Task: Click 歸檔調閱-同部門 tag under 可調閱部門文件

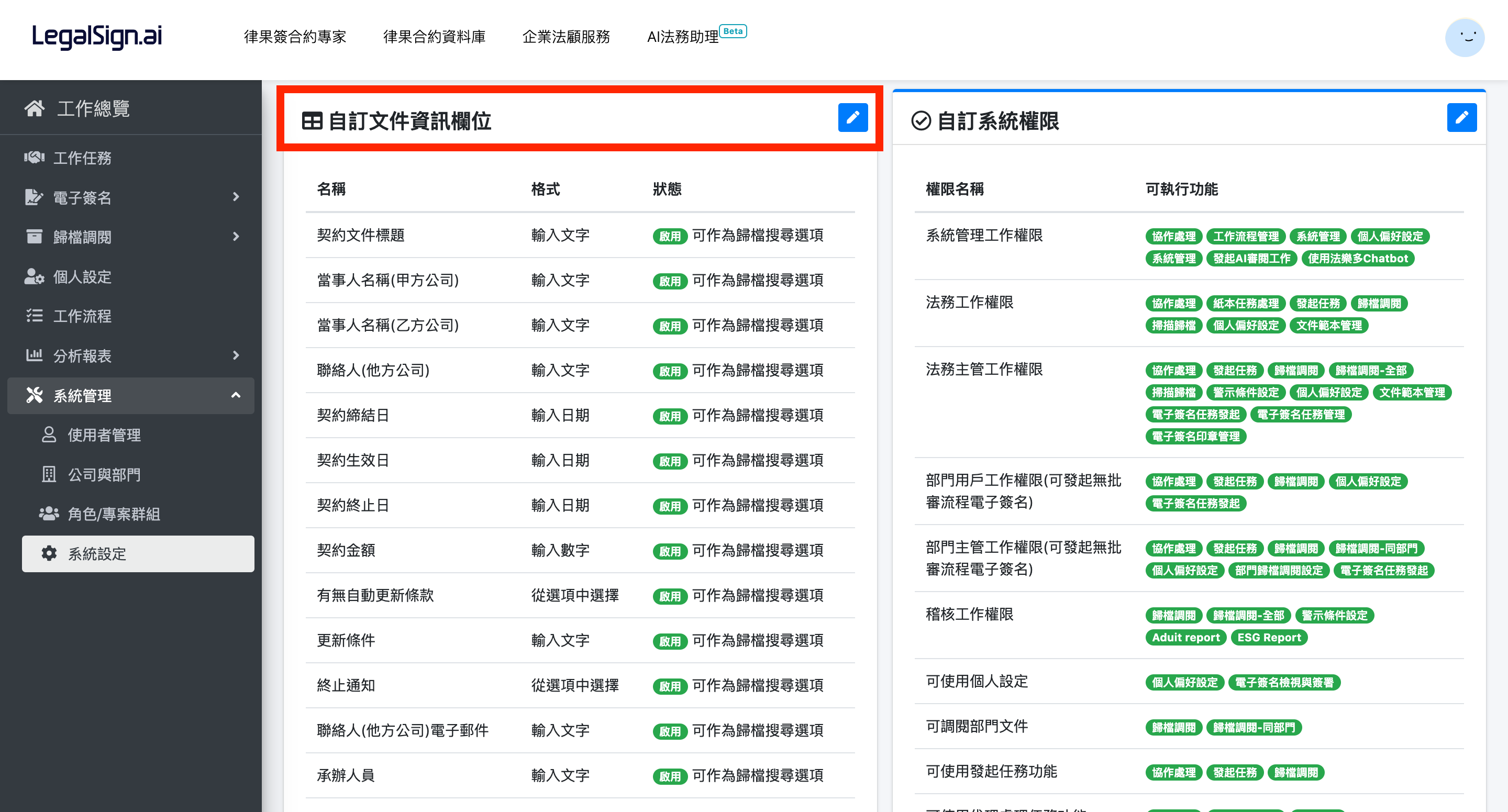Action: [x=1254, y=727]
